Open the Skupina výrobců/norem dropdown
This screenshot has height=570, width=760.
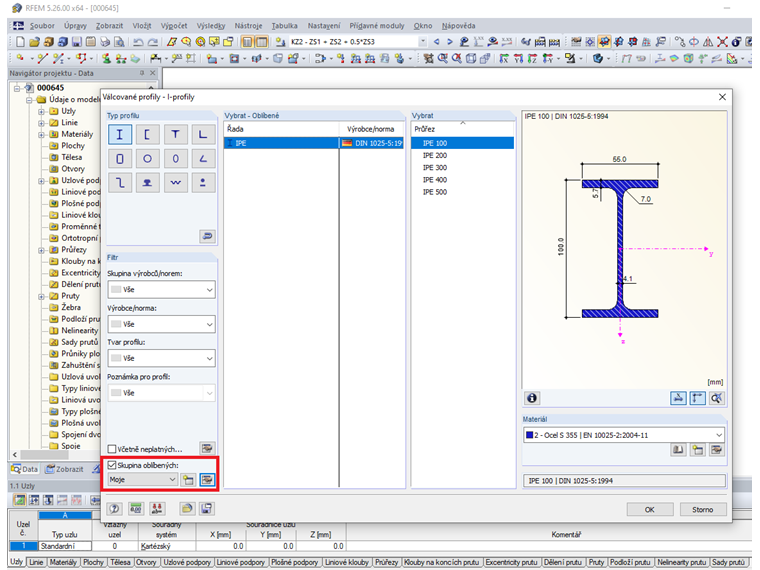point(161,289)
